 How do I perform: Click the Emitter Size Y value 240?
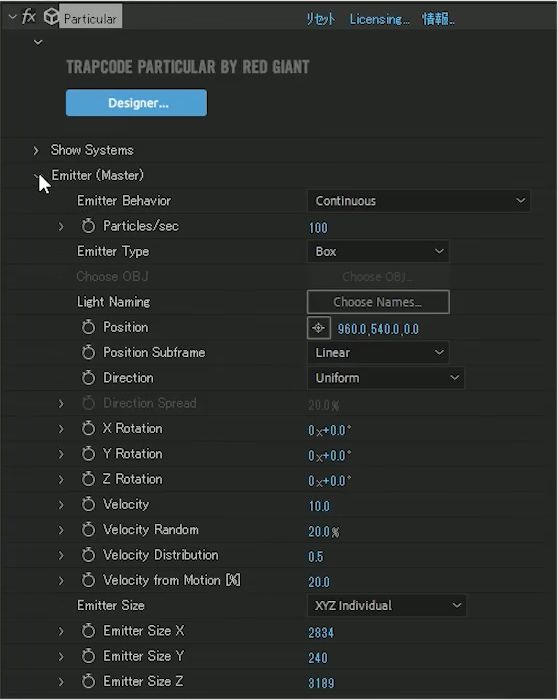tap(318, 658)
